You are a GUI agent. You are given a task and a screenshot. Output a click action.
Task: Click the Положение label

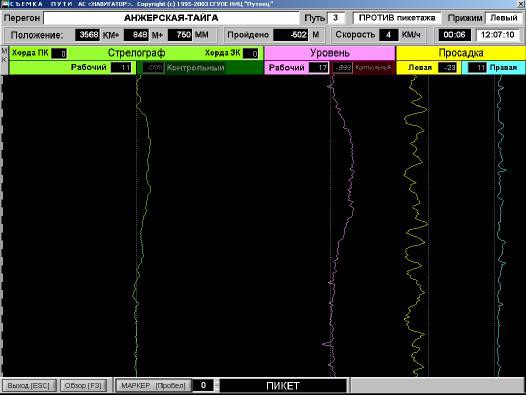[x=37, y=35]
